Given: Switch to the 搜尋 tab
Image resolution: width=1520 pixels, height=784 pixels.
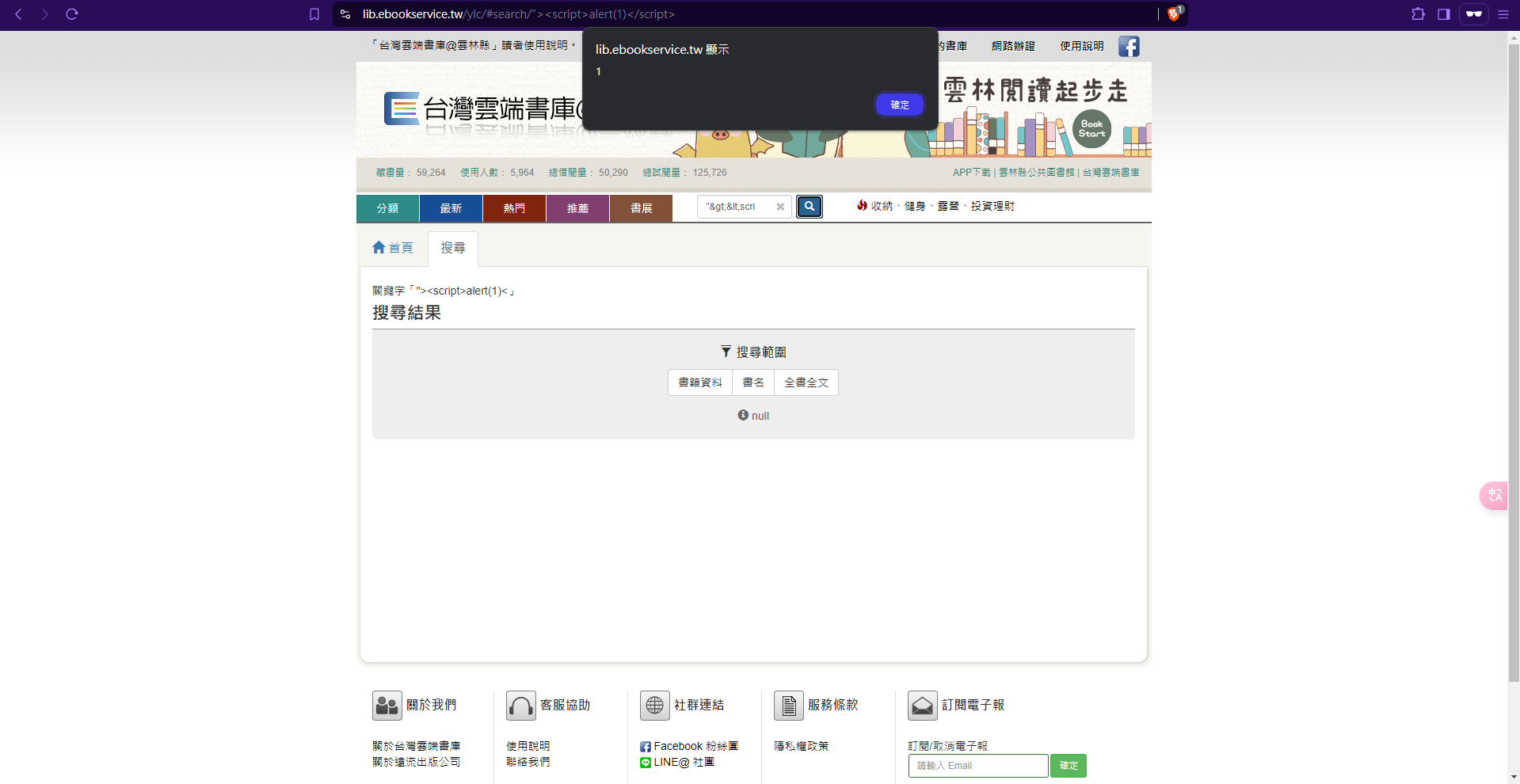Looking at the screenshot, I should (x=453, y=249).
